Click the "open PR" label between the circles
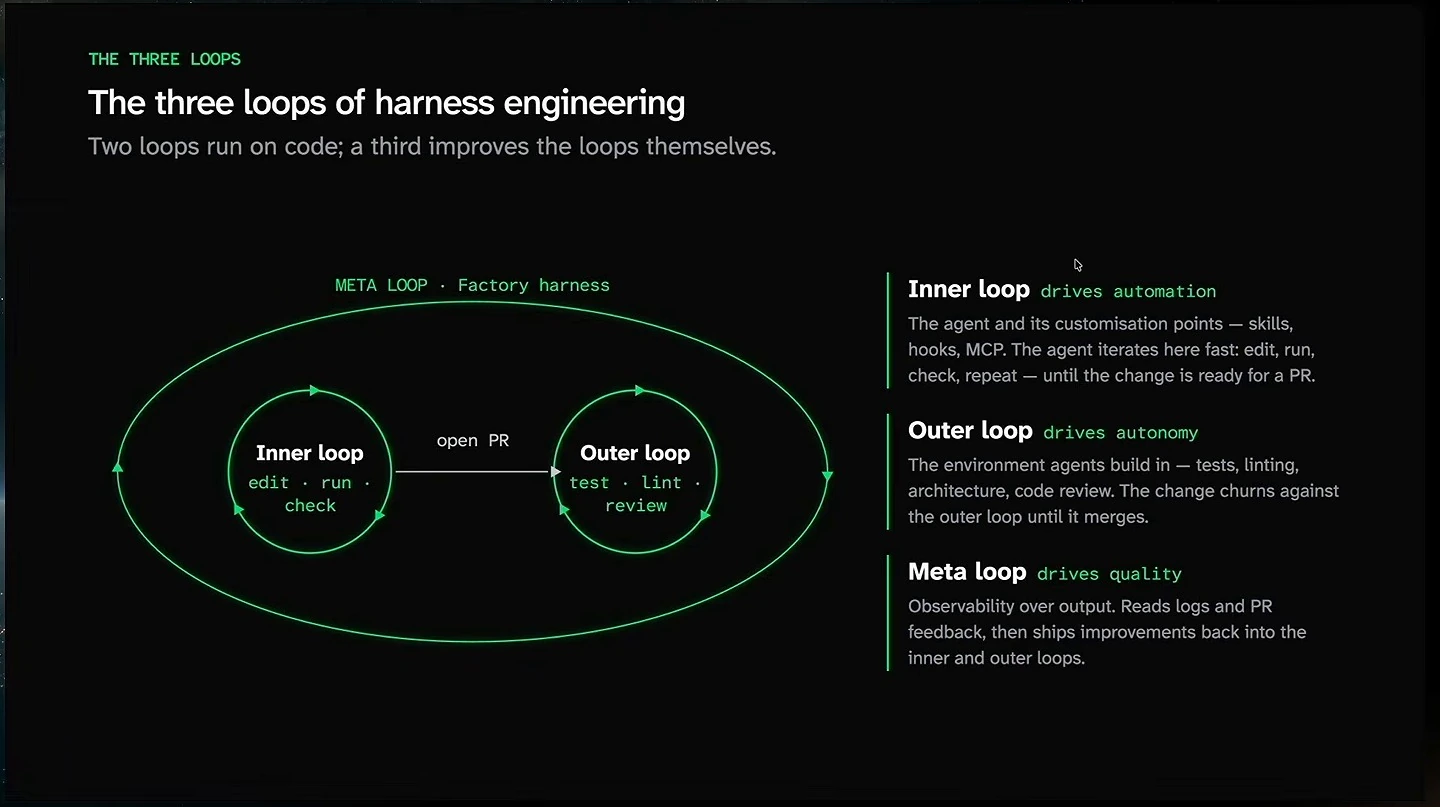The image size is (1440, 807). 473,440
